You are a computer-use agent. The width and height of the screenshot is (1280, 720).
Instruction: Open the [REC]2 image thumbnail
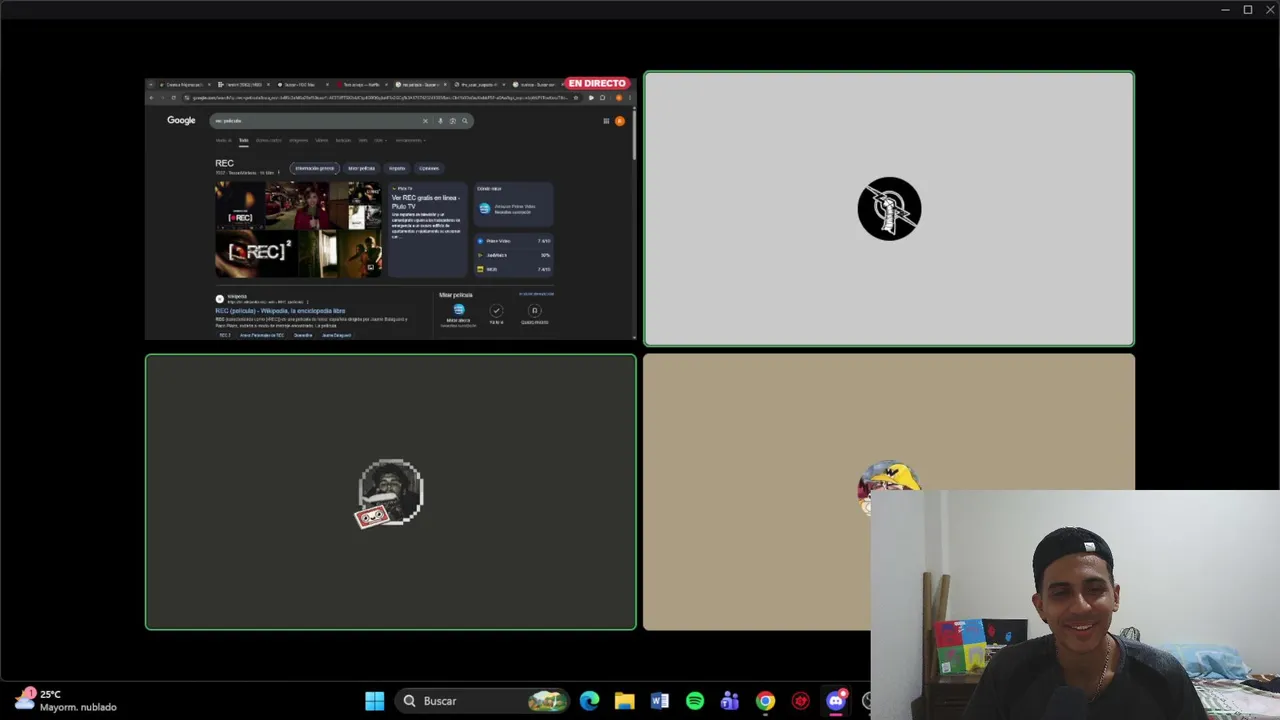point(256,253)
